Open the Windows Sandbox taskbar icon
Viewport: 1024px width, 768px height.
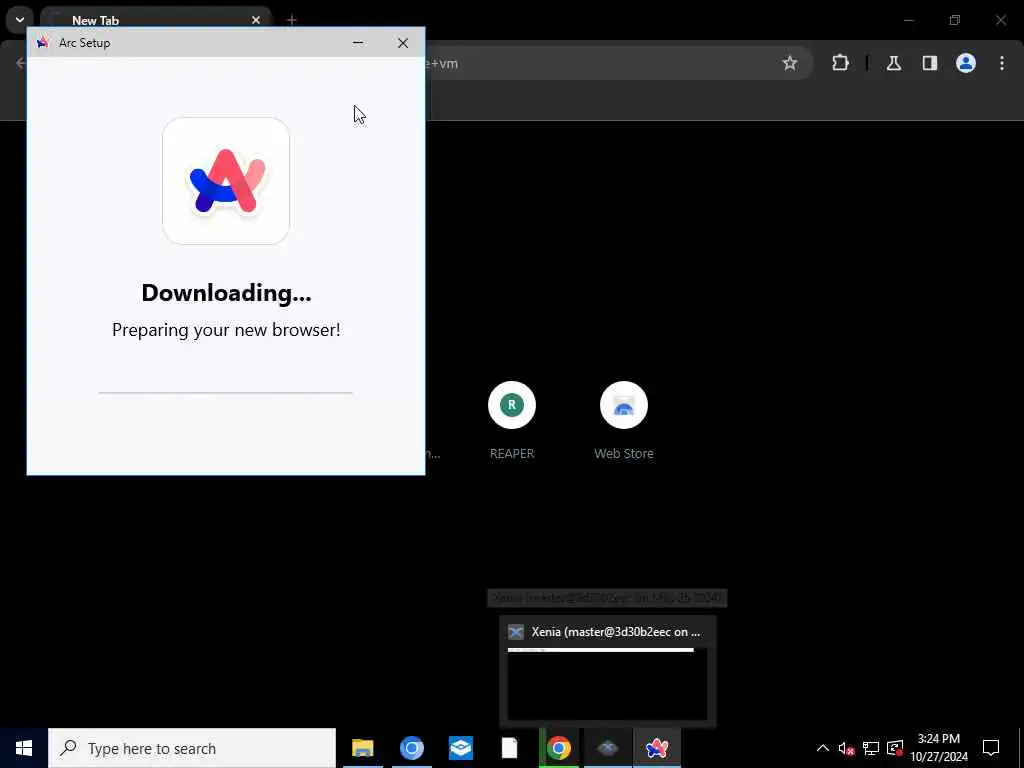460,748
